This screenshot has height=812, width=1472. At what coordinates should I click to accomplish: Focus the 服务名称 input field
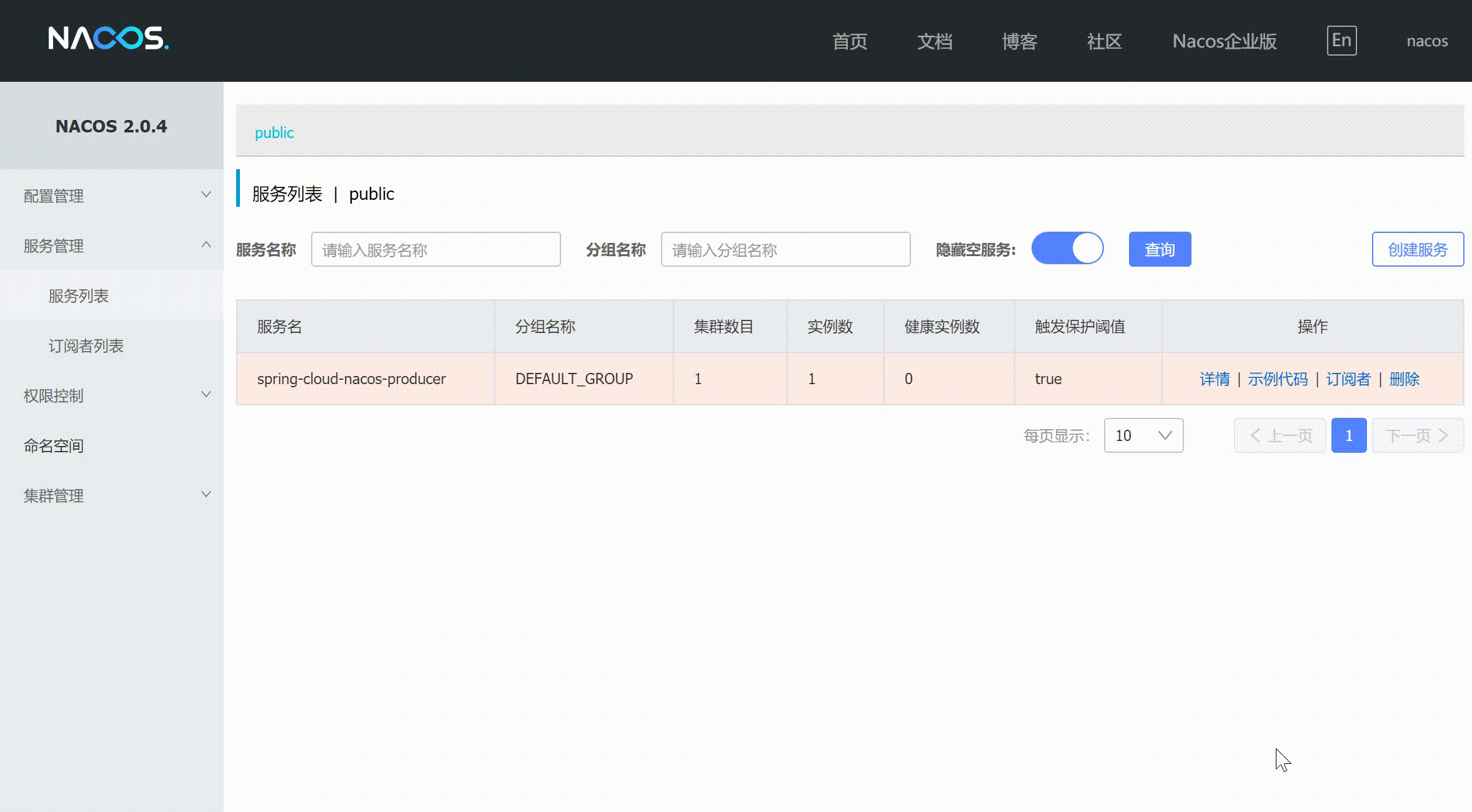436,249
